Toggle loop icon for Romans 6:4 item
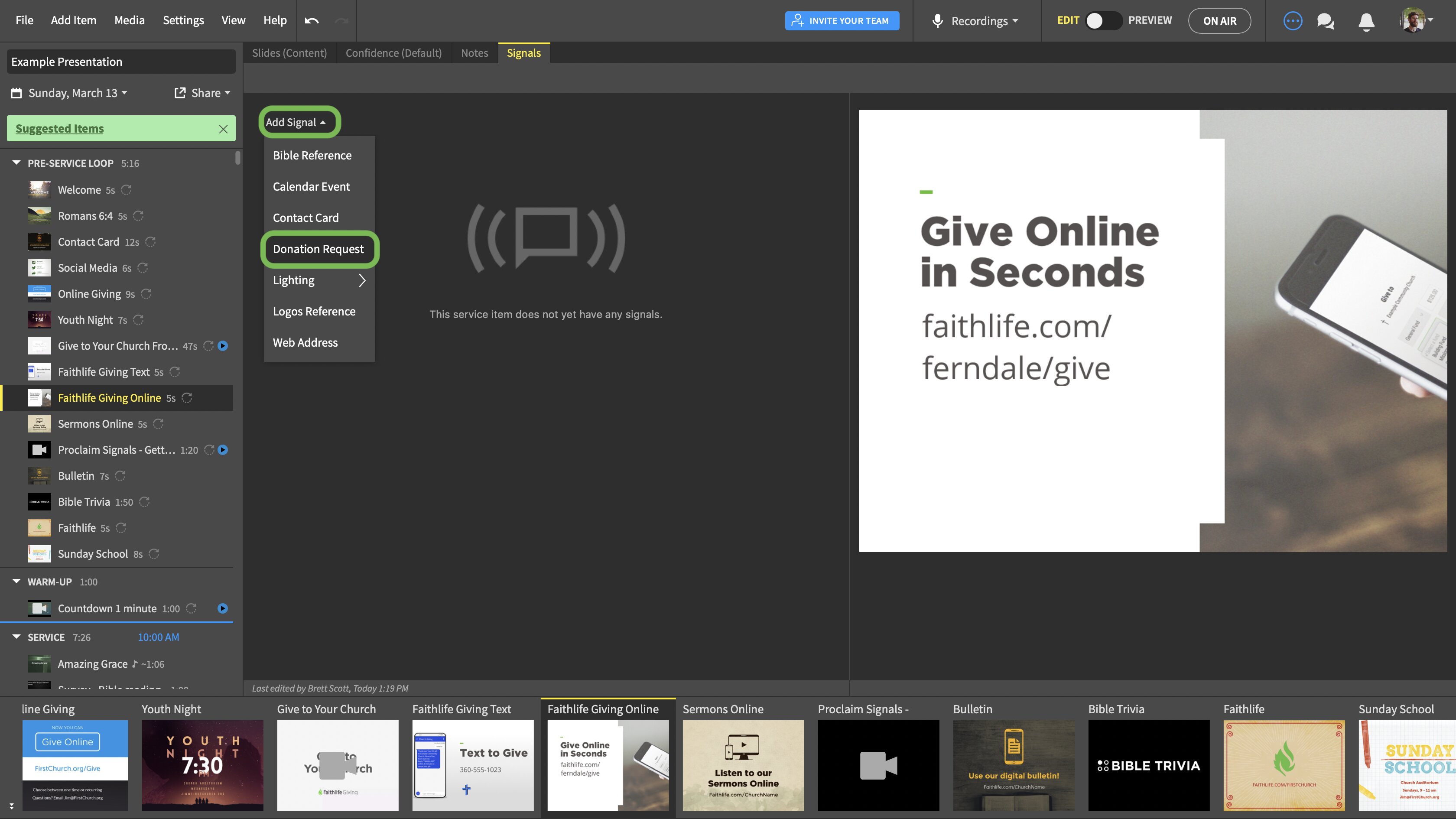Viewport: 1456px width, 819px height. (138, 216)
